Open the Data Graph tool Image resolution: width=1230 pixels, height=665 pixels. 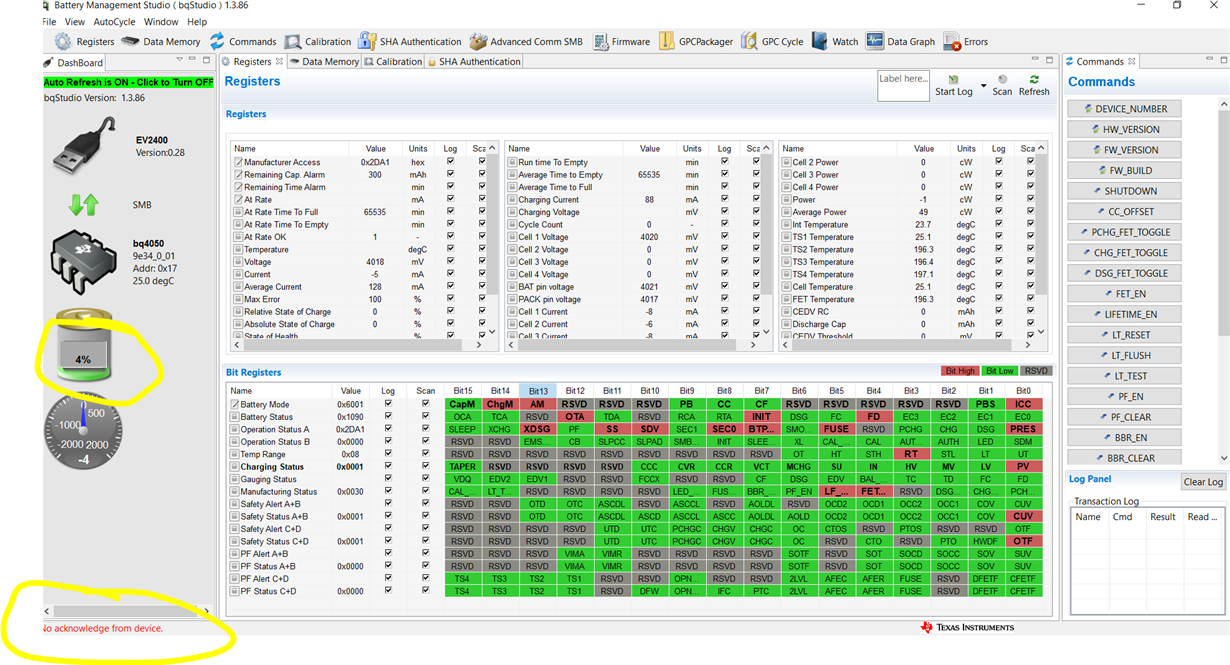pyautogui.click(x=900, y=42)
